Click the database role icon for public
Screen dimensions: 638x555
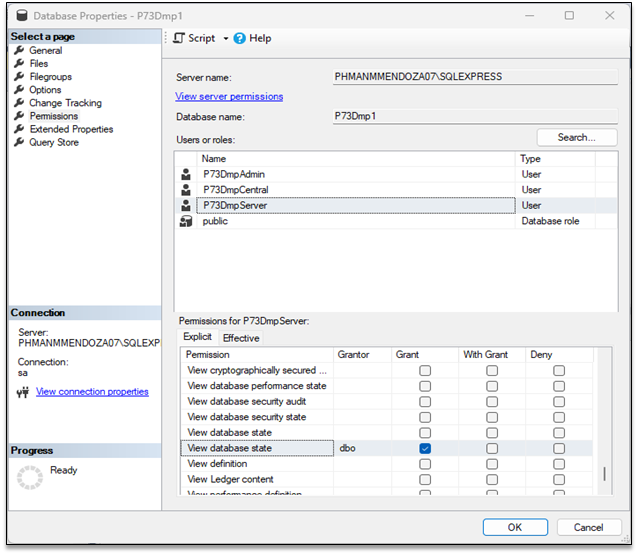(x=185, y=221)
